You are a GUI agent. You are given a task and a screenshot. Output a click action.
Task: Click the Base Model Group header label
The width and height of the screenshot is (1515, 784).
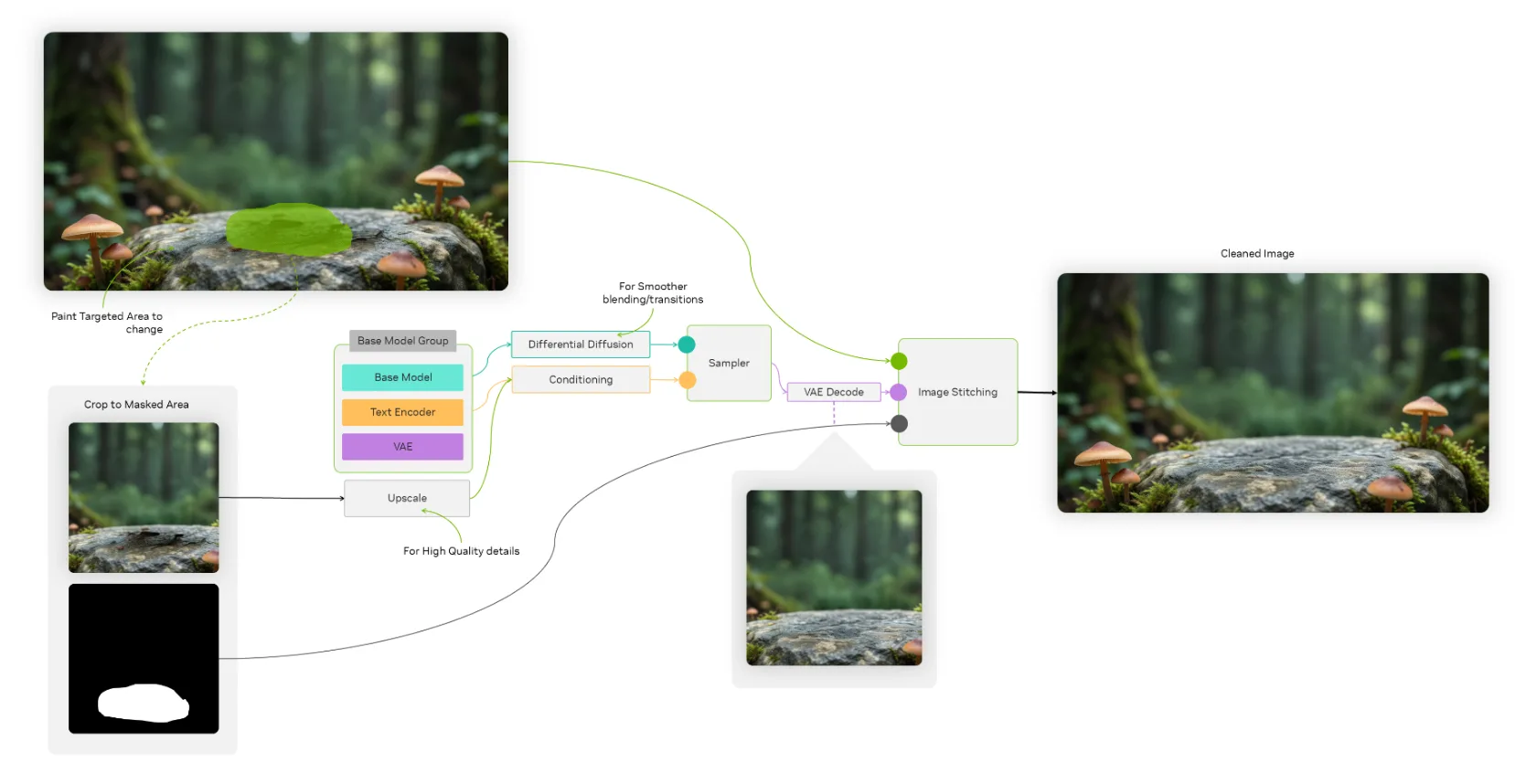(402, 341)
